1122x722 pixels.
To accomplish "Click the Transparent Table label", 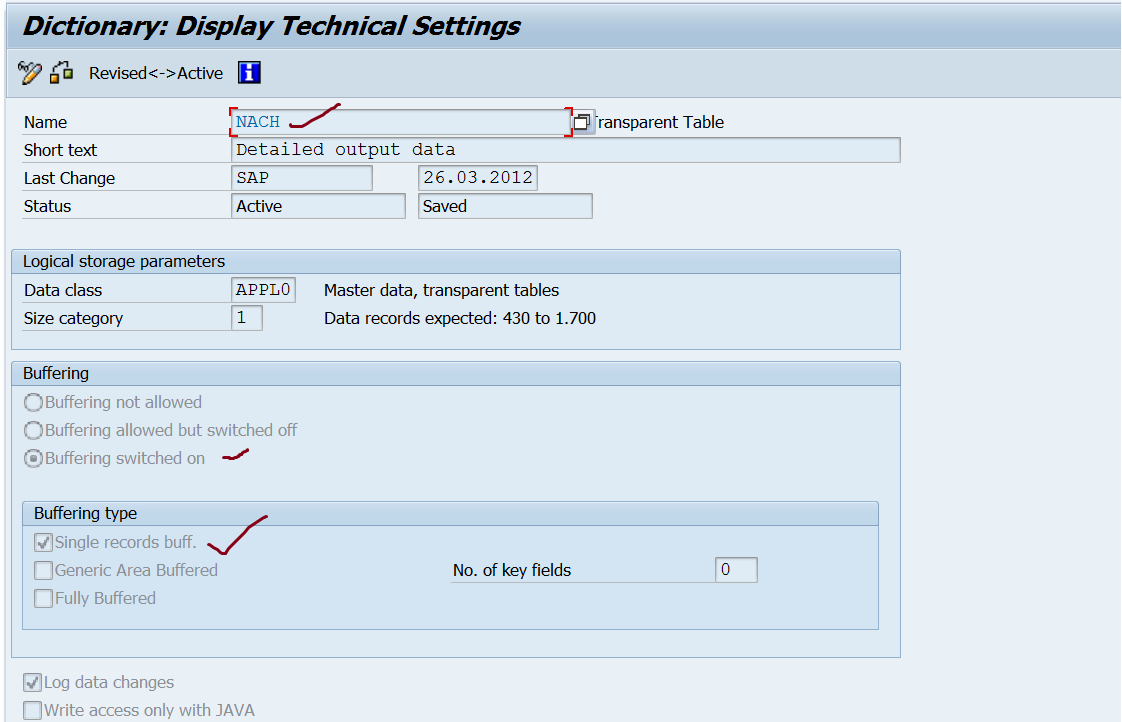I will pyautogui.click(x=659, y=122).
